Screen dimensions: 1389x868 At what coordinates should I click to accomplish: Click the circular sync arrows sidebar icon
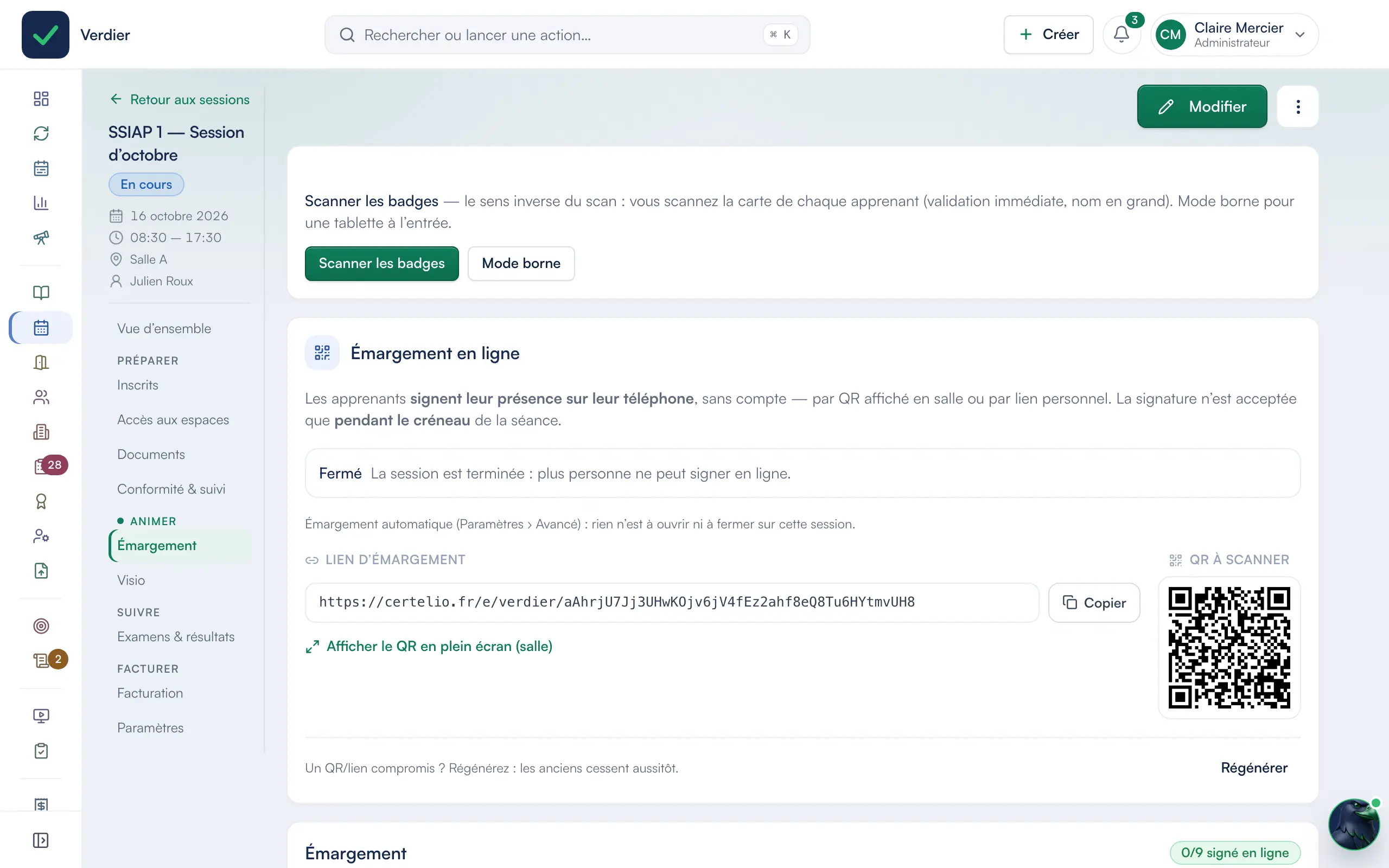coord(41,133)
